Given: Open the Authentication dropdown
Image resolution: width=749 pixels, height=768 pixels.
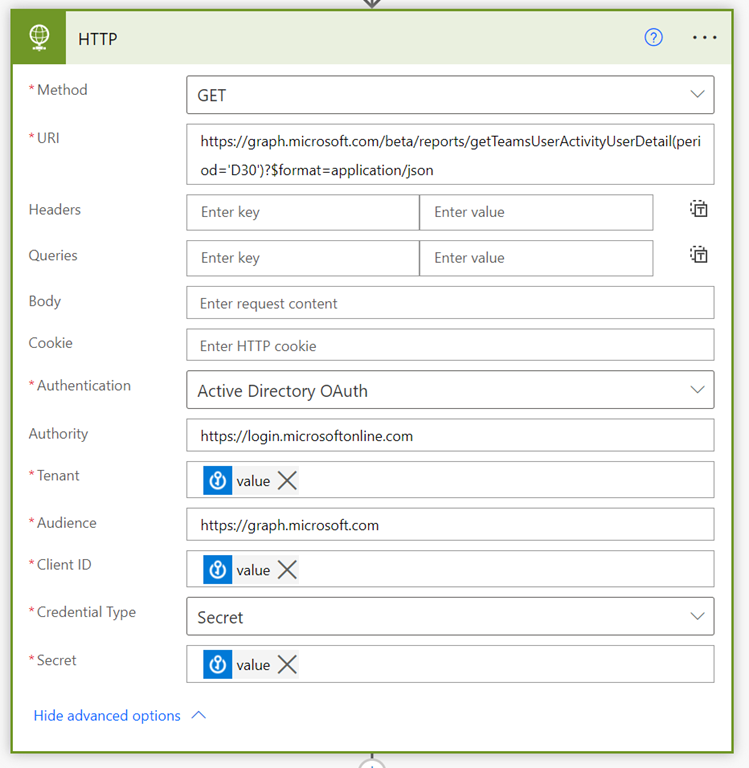Looking at the screenshot, I should coord(450,390).
